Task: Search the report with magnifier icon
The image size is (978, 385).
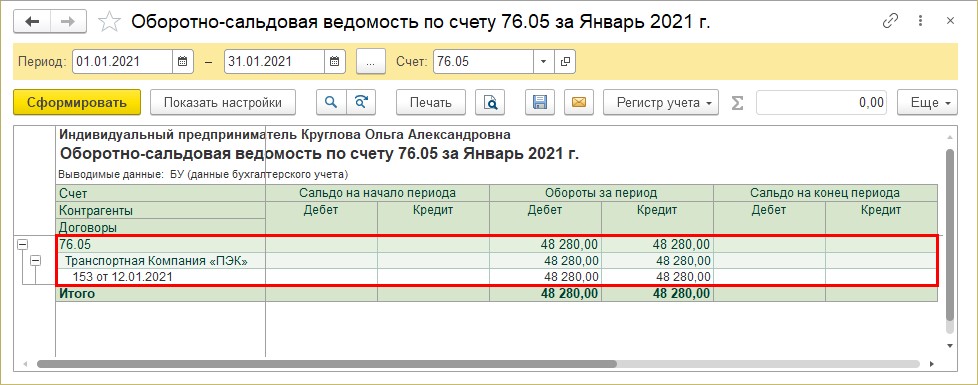Action: coord(331,102)
